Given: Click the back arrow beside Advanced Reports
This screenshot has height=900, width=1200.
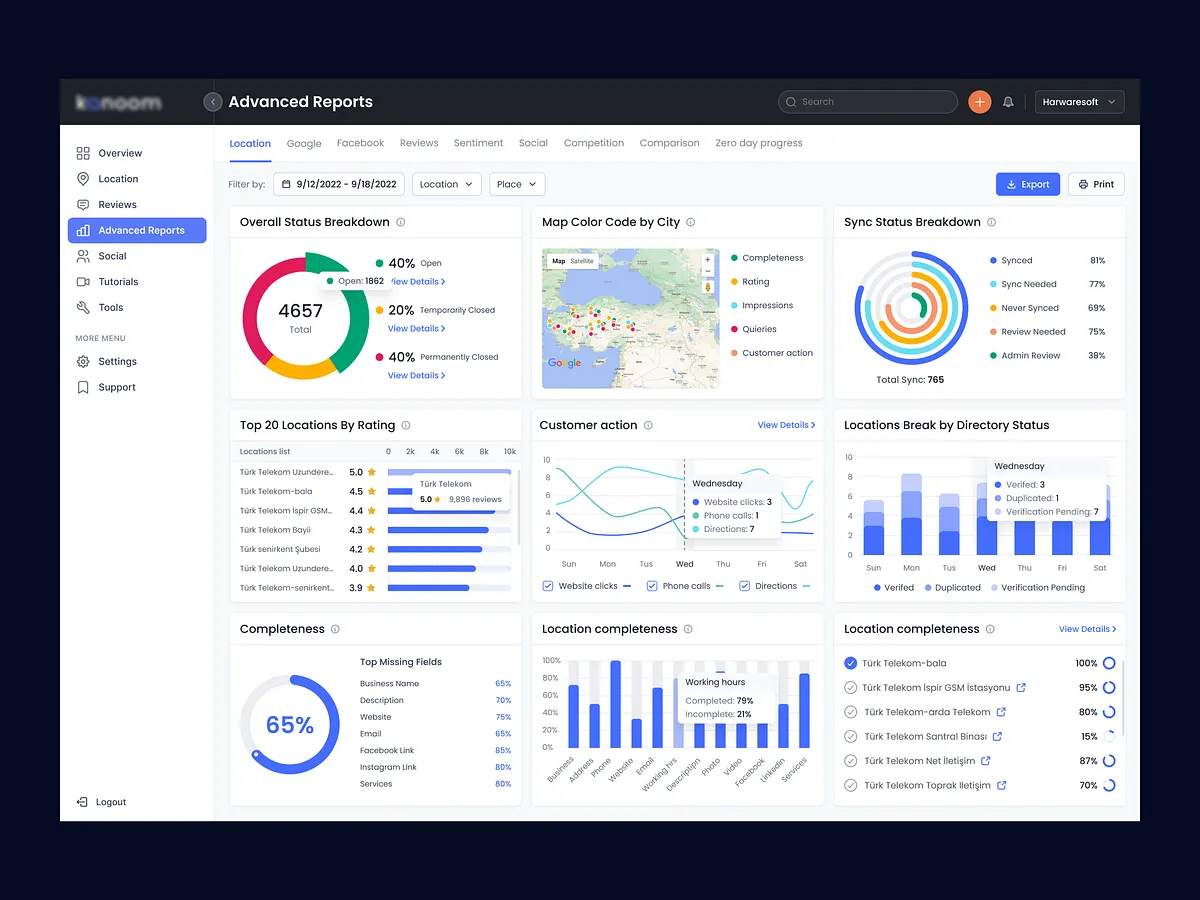Looking at the screenshot, I should (212, 102).
